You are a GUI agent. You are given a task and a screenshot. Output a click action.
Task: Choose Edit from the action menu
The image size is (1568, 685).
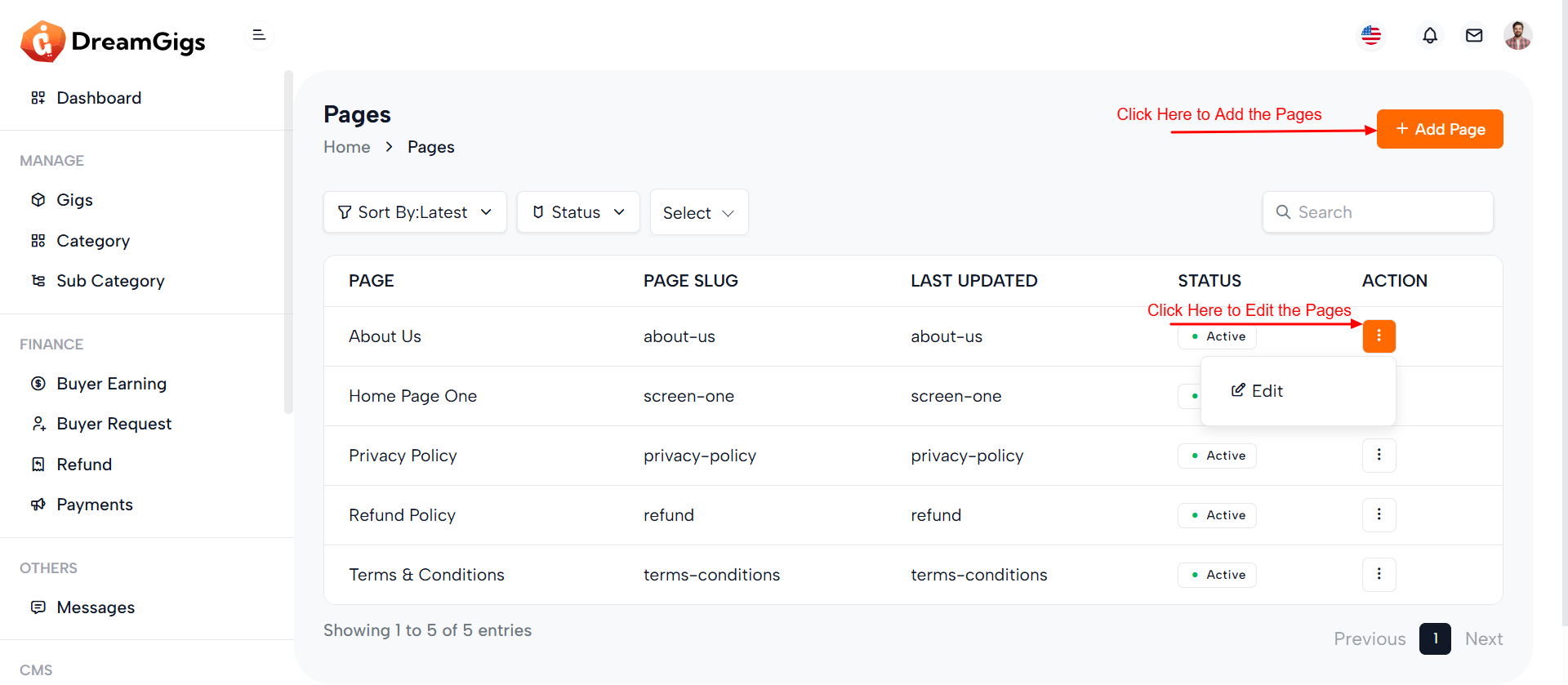(x=1258, y=391)
